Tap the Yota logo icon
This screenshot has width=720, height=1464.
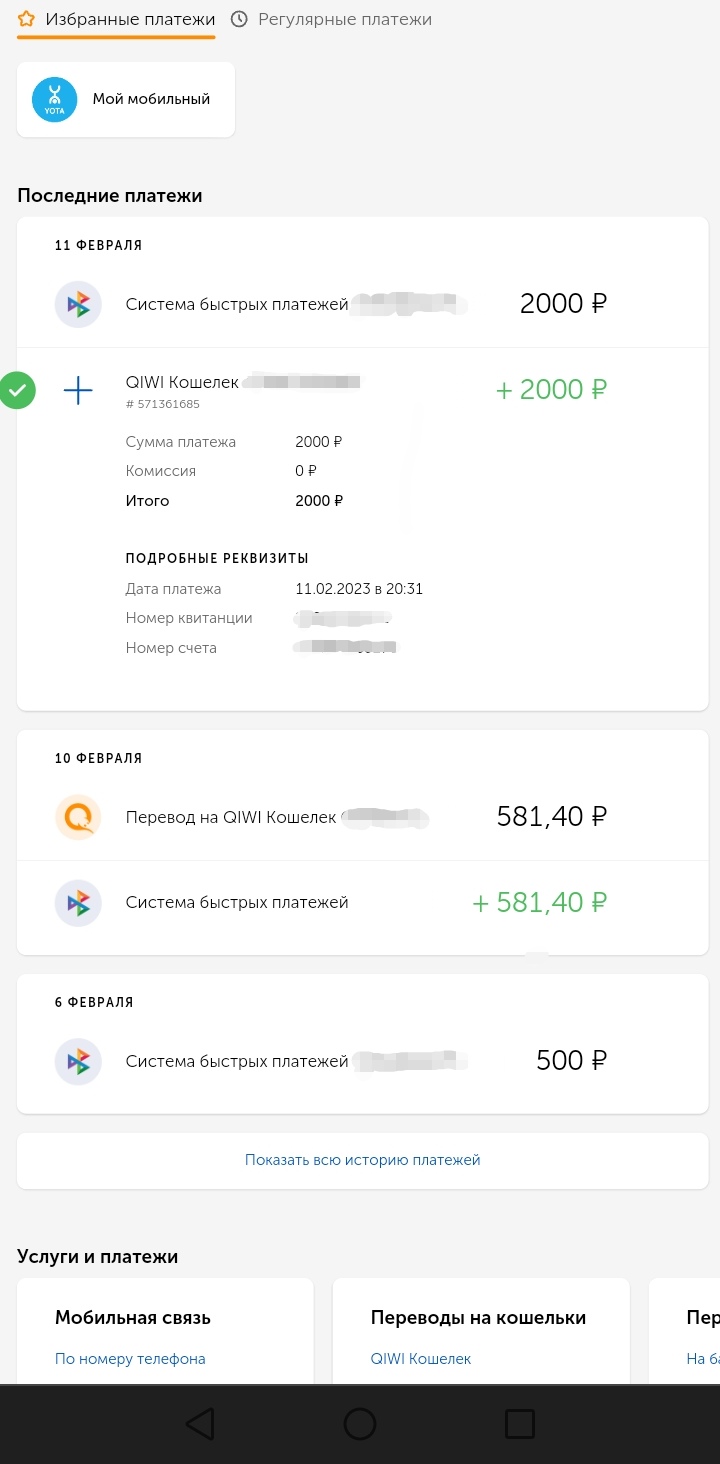pos(54,100)
